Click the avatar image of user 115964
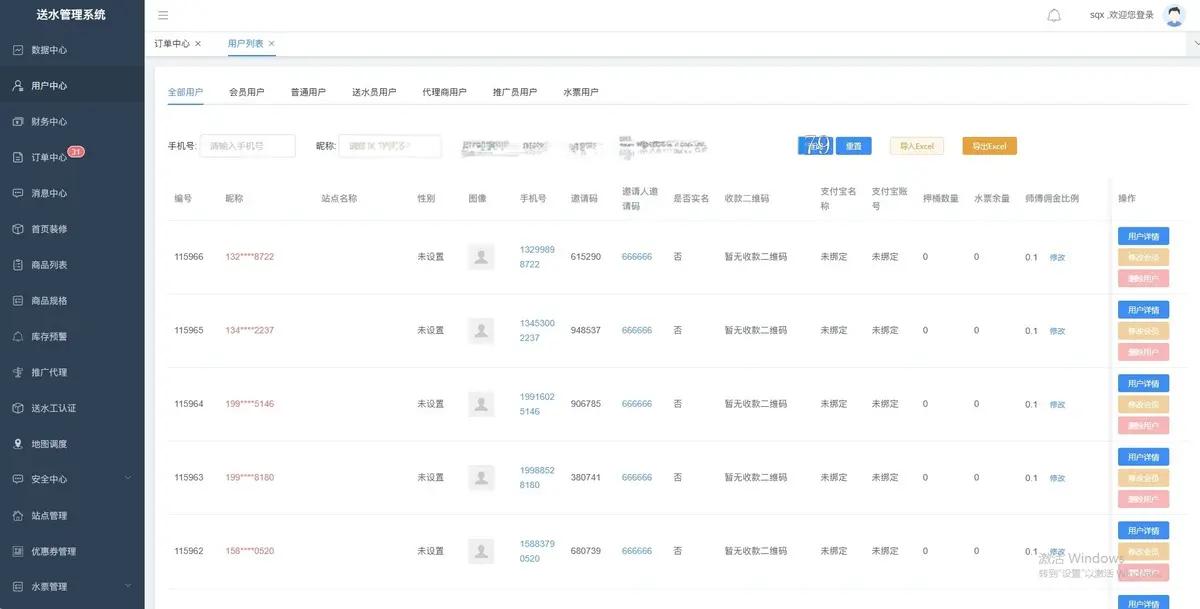Screen dimensions: 1200x609 [x=481, y=404]
